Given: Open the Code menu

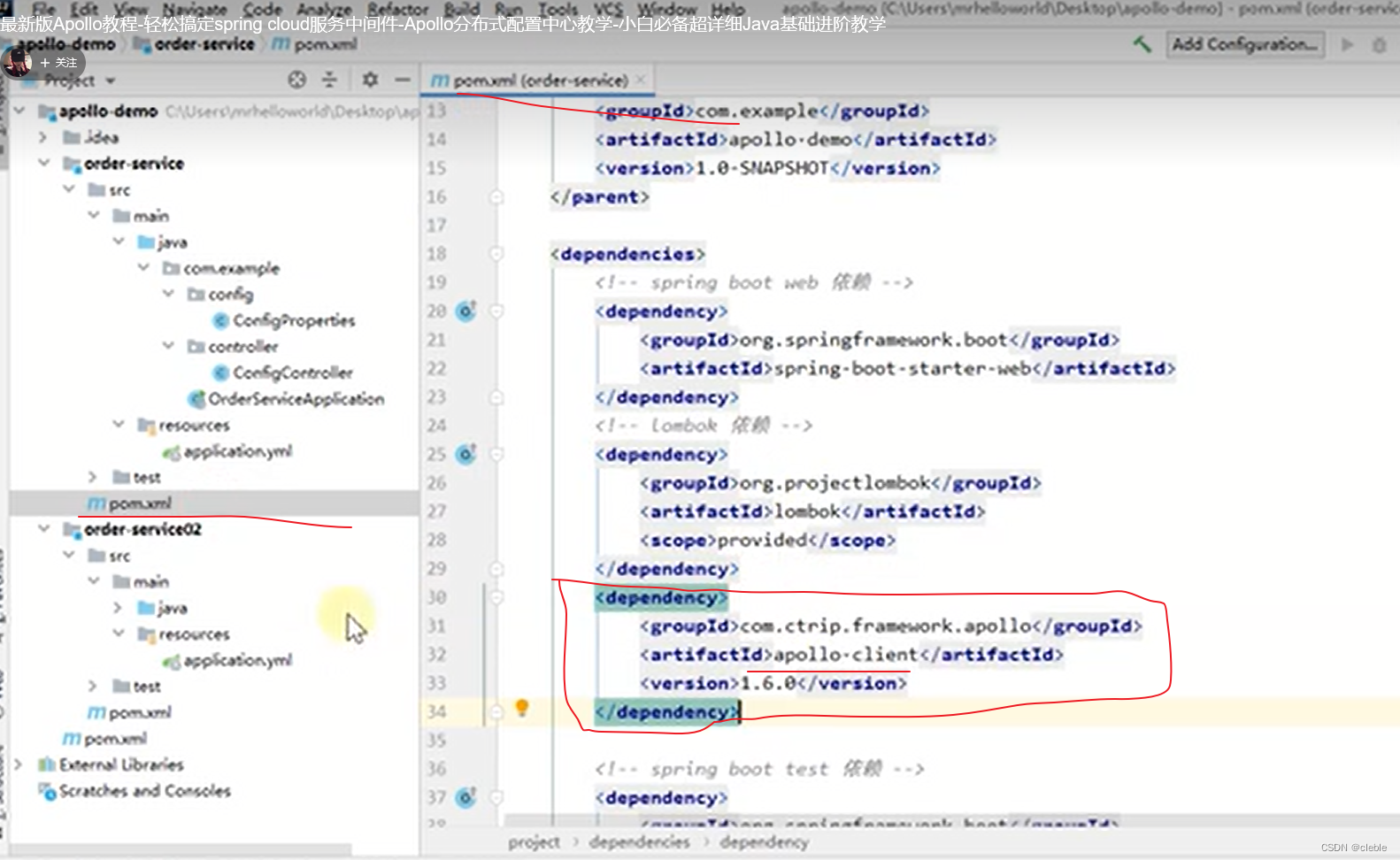Looking at the screenshot, I should point(262,8).
